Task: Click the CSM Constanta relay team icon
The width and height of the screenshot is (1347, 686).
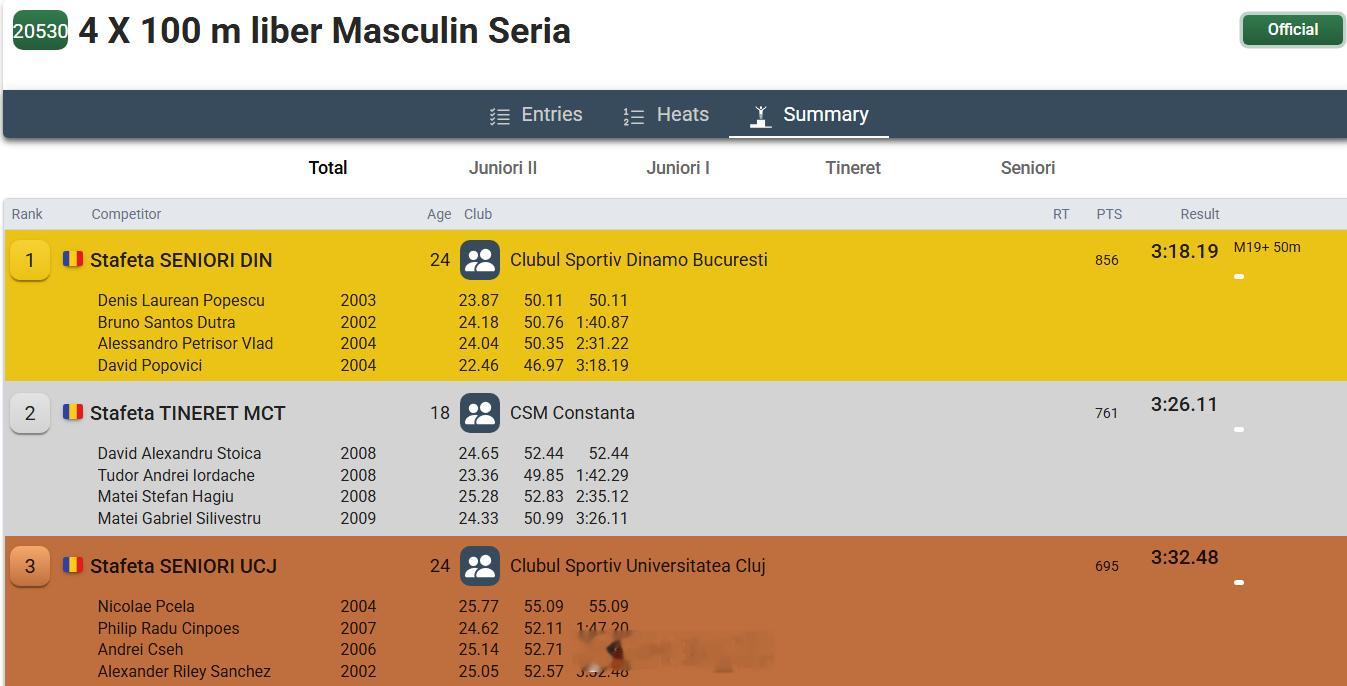Action: [480, 413]
